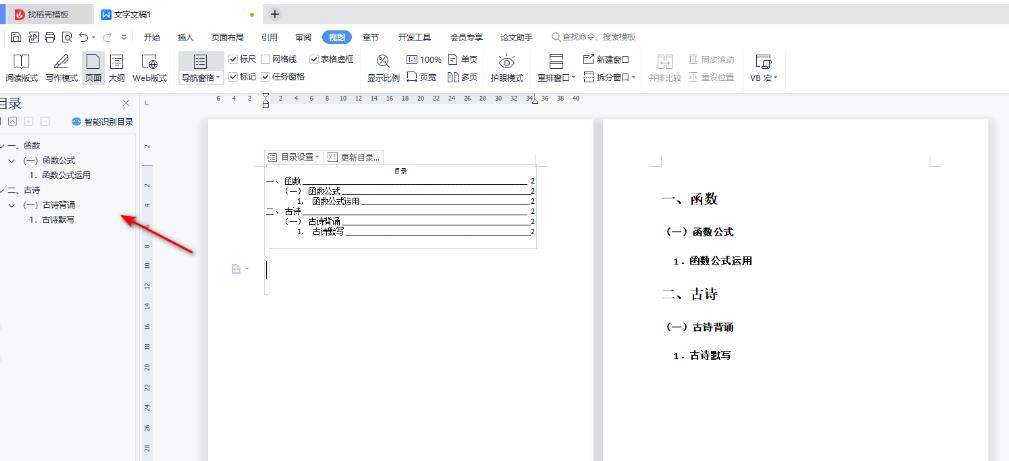Switch to 大纲 outline view

[x=116, y=68]
